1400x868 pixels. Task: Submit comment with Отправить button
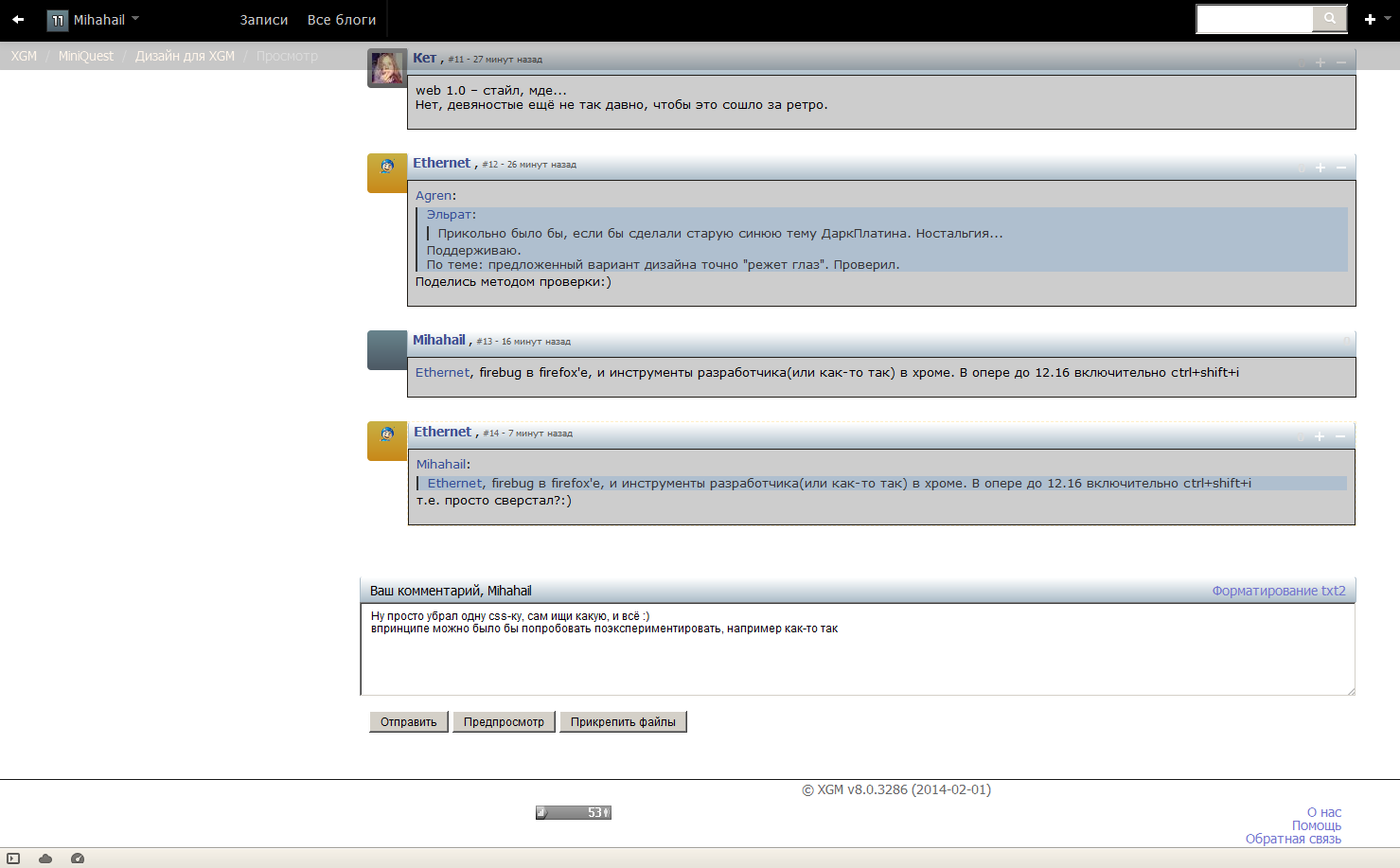point(409,722)
